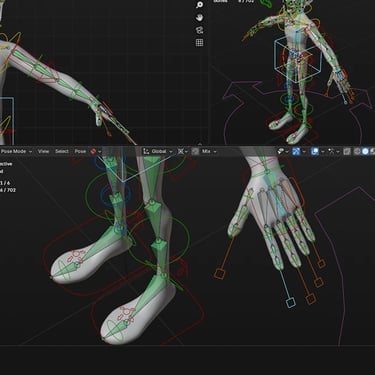This screenshot has width=375, height=375.
Task: Select wireframe viewport shading
Action: pyautogui.click(x=357, y=152)
